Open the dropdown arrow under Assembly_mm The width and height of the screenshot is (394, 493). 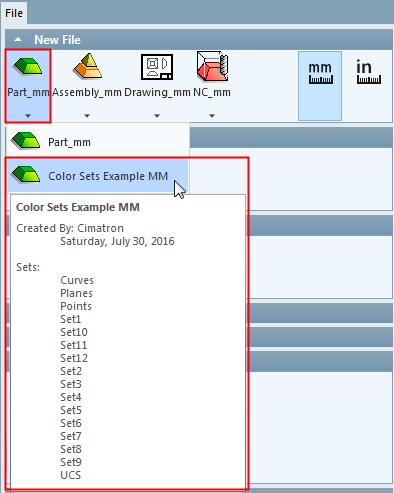tap(87, 116)
